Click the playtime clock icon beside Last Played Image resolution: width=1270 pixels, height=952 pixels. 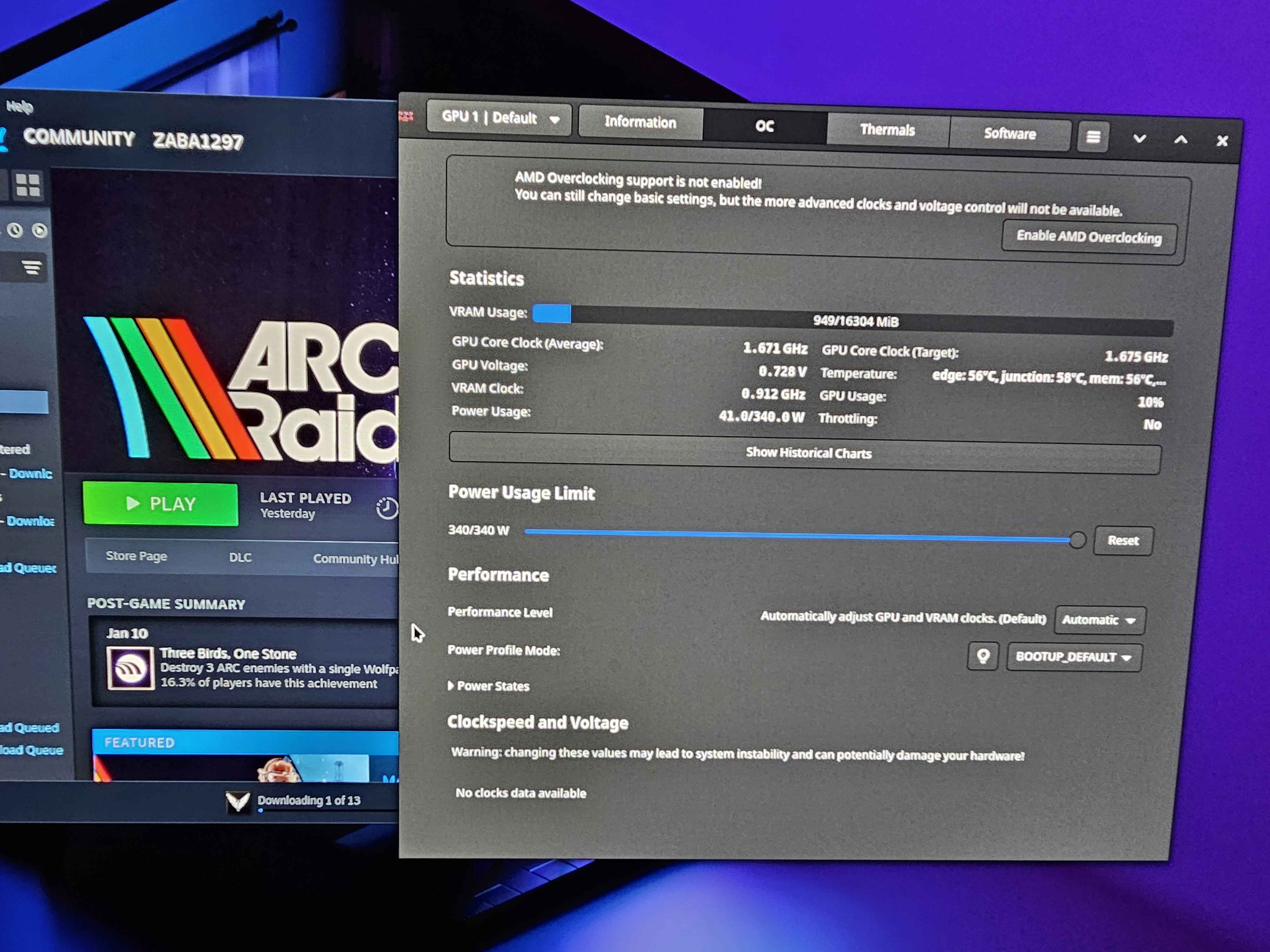[x=386, y=508]
